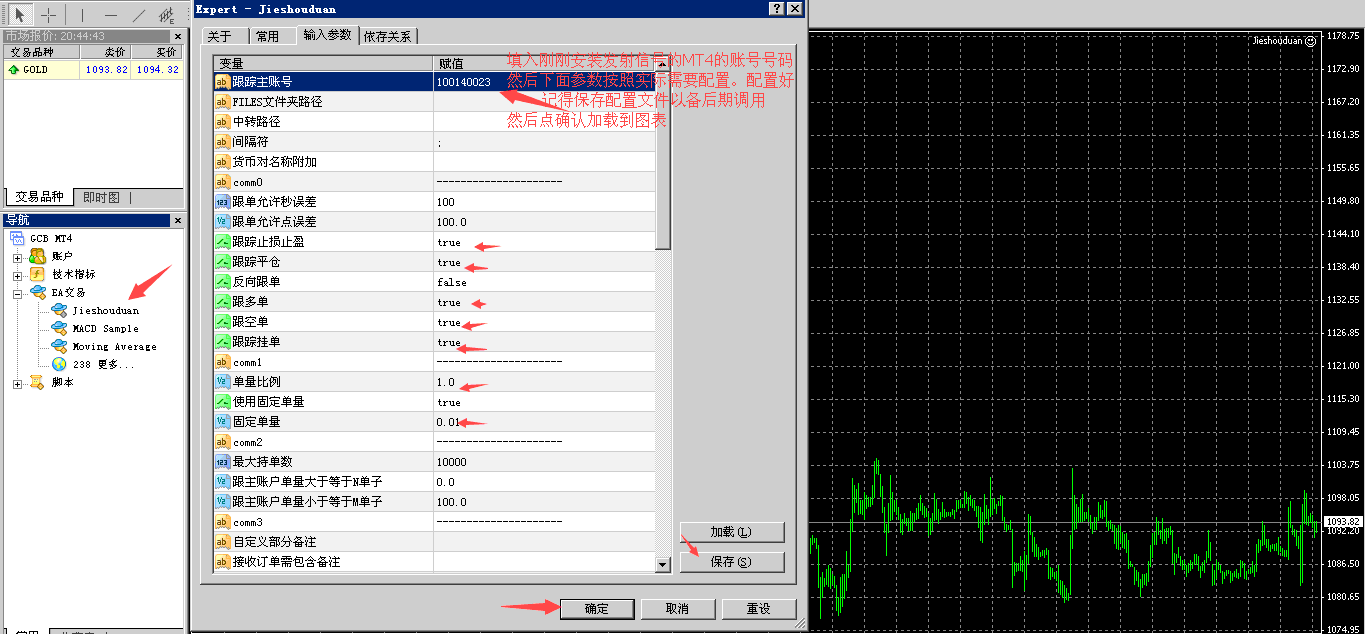The height and width of the screenshot is (634, 1365).
Task: Select the cursor arrow tool
Action: (x=19, y=14)
